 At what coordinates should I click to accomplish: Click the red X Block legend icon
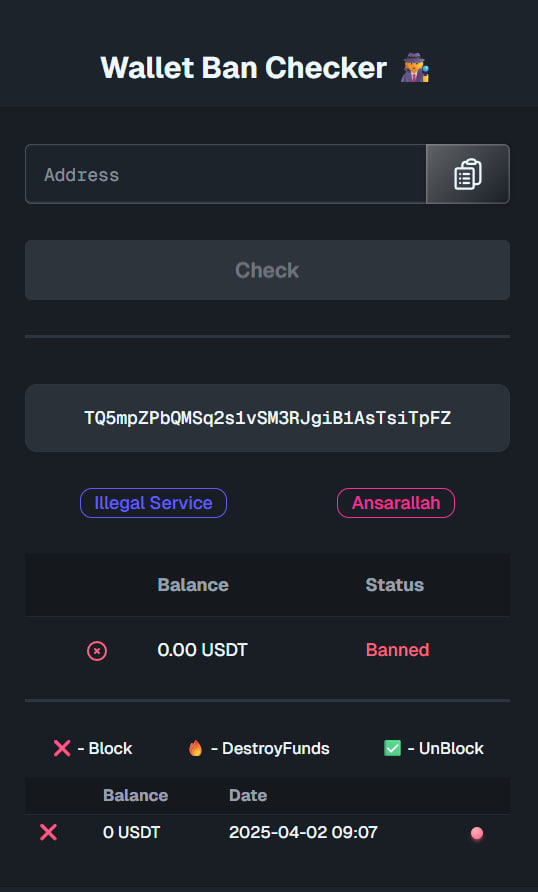[x=62, y=748]
